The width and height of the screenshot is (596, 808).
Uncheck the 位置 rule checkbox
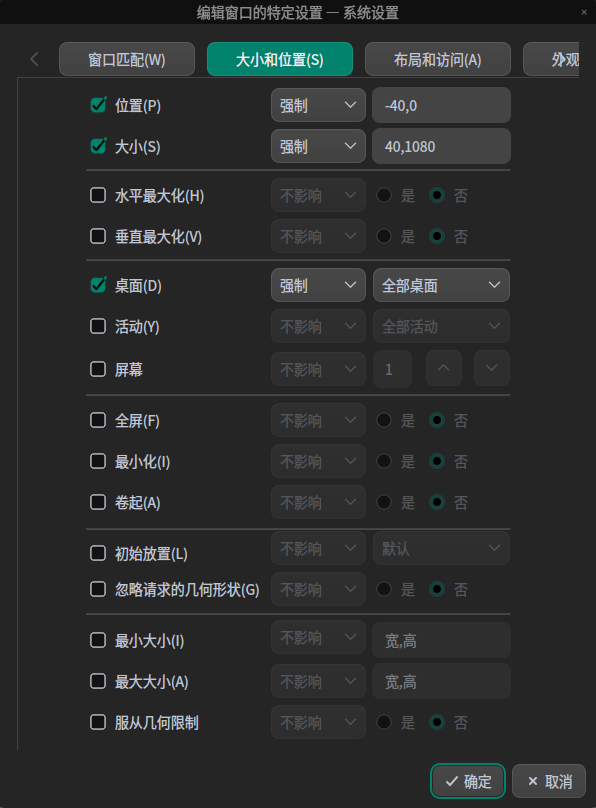(x=97, y=105)
